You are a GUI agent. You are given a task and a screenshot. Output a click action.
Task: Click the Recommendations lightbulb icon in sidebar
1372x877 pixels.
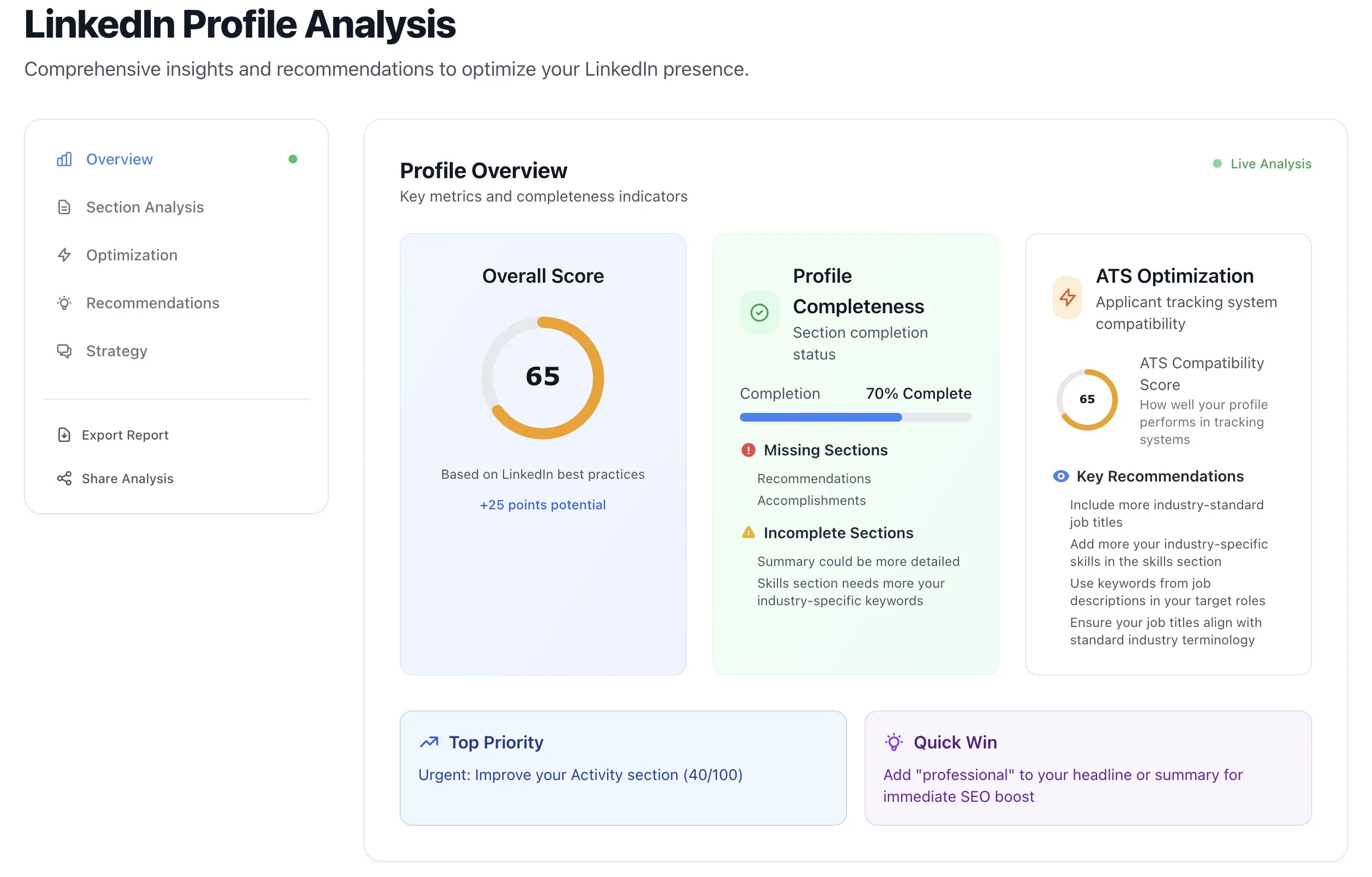(x=64, y=303)
